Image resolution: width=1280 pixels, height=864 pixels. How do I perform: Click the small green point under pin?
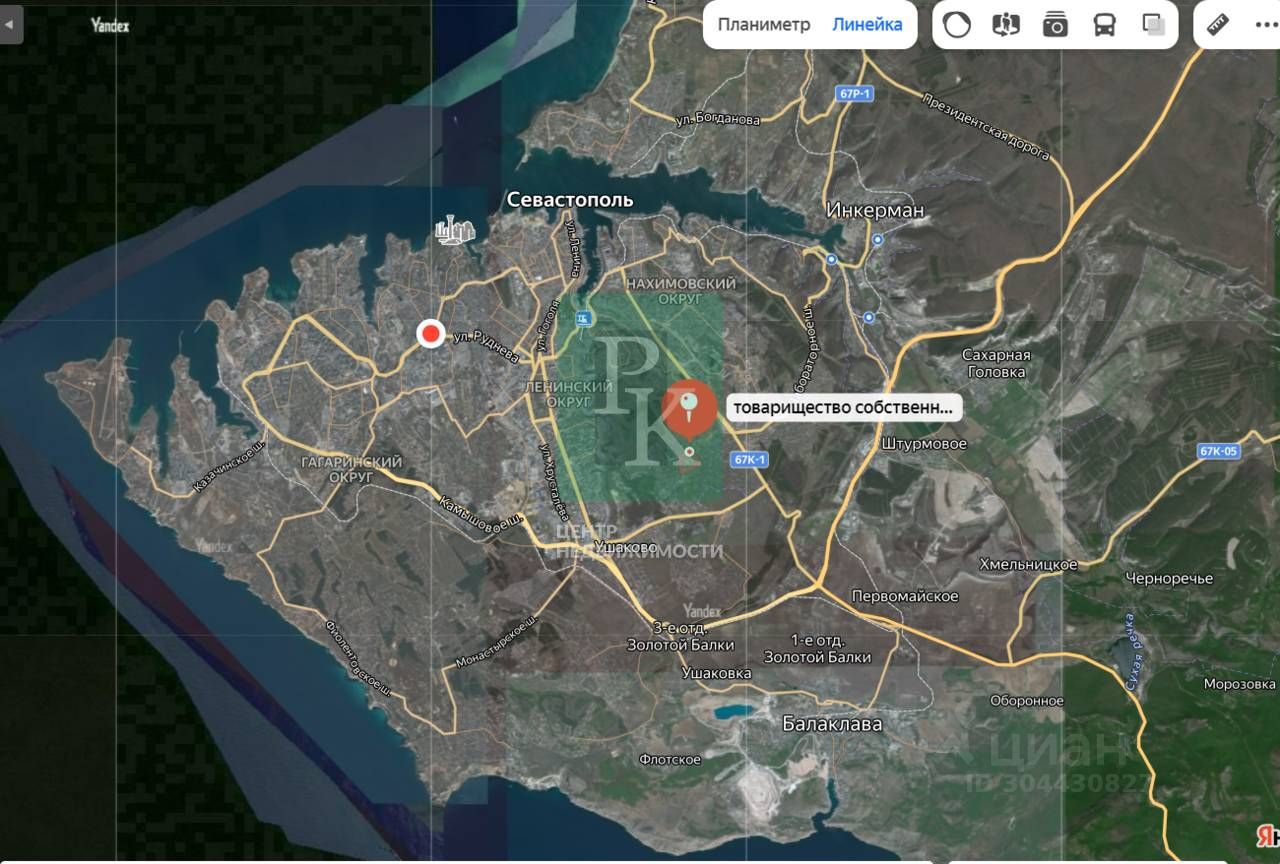tap(689, 453)
